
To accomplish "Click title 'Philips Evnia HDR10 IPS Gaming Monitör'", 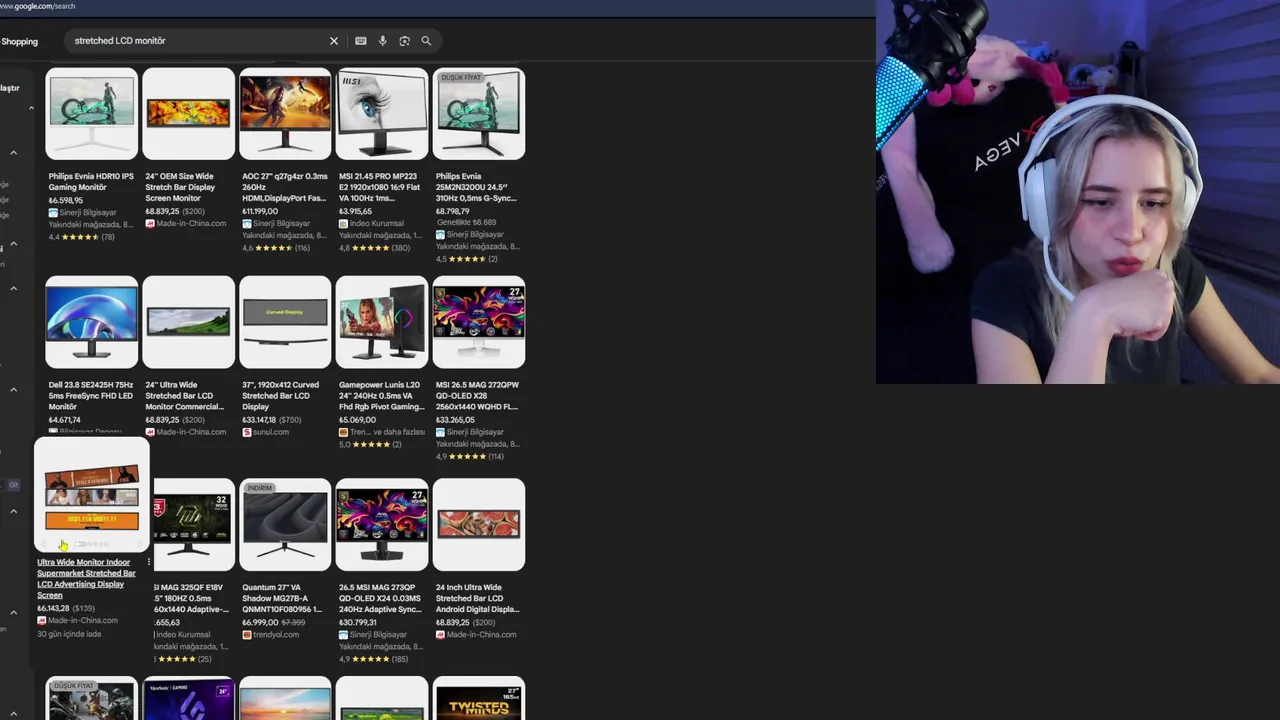I will 91,182.
